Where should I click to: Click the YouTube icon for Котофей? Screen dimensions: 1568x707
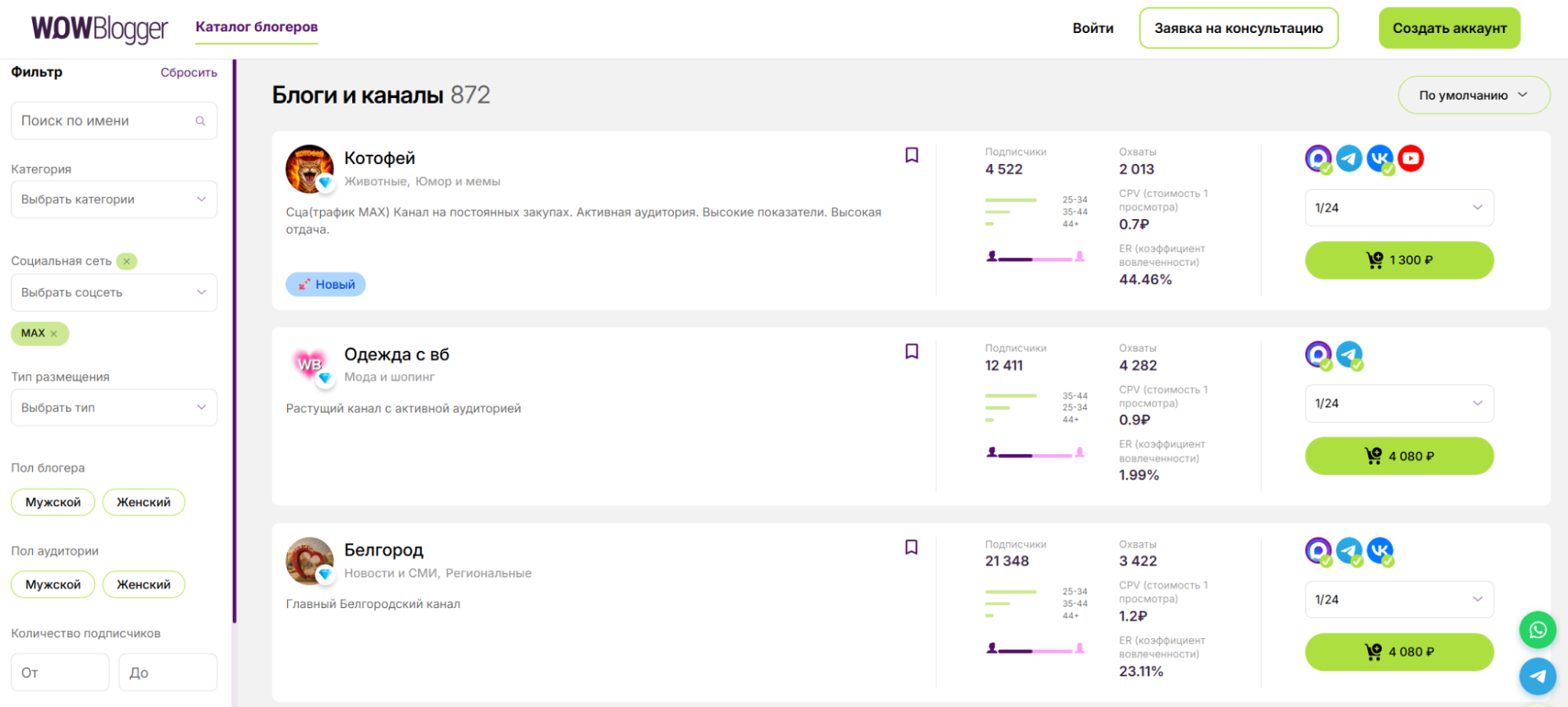[1410, 159]
